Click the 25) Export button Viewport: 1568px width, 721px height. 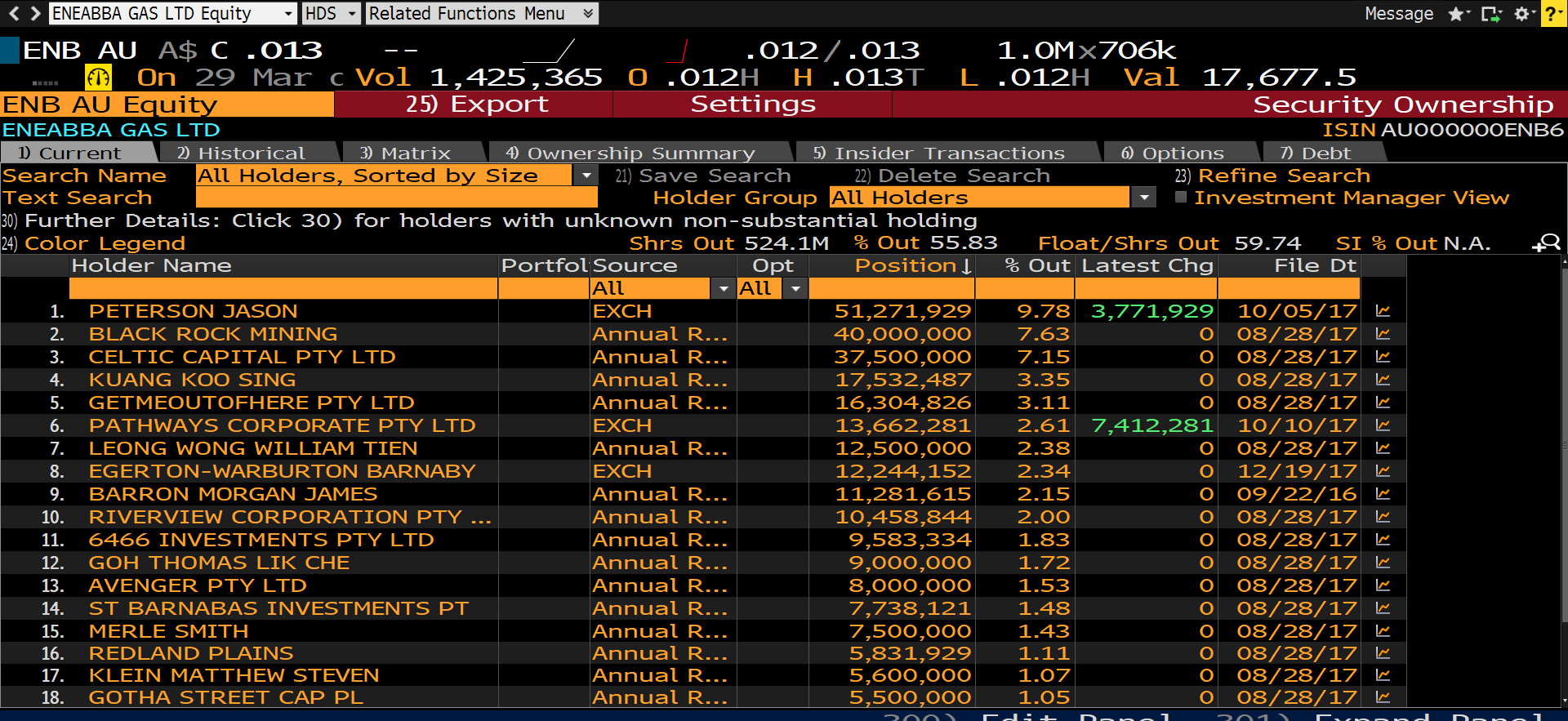[x=474, y=105]
